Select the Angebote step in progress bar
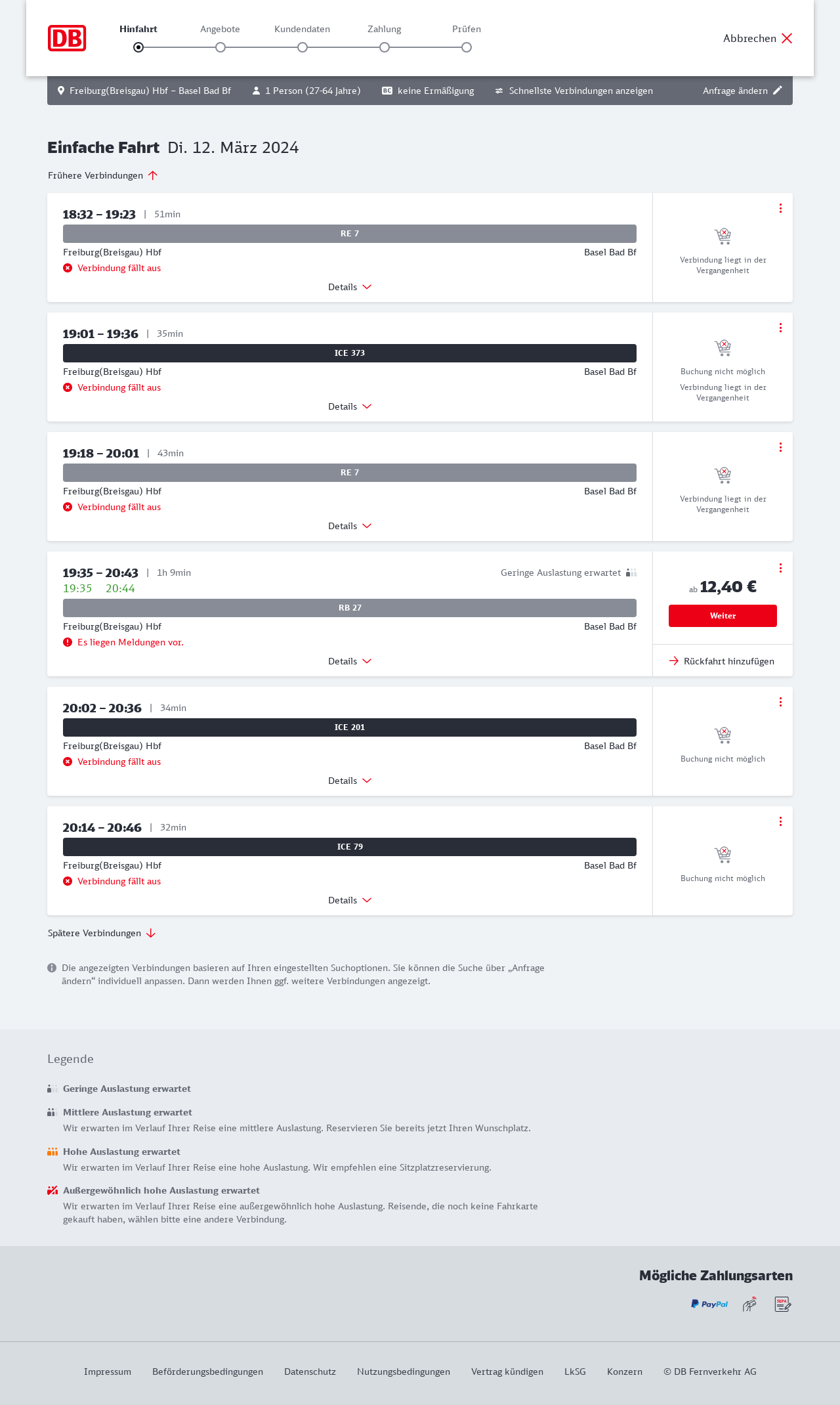 [x=220, y=47]
